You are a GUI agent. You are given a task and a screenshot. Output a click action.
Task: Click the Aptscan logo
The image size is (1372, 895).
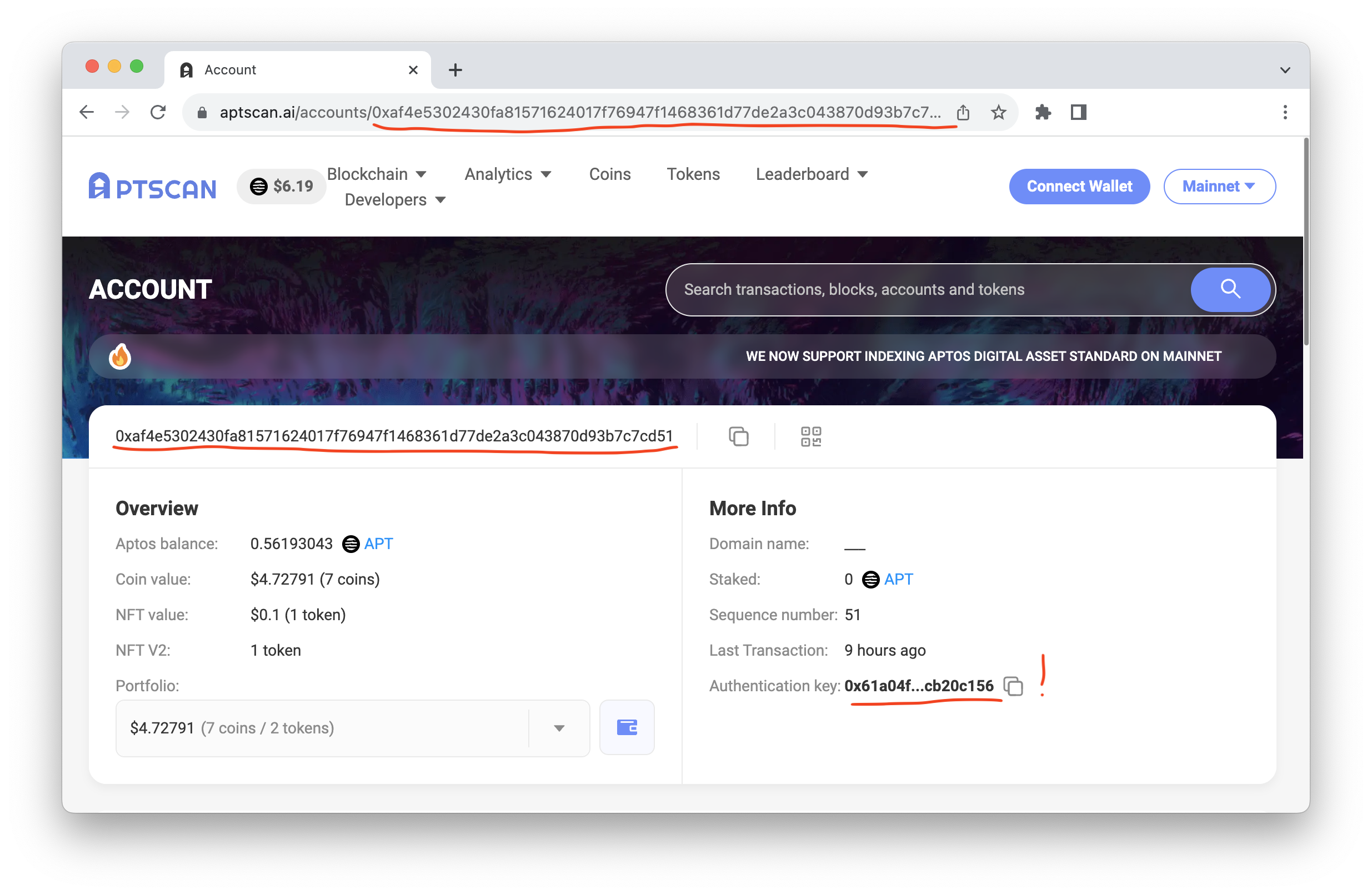[153, 187]
